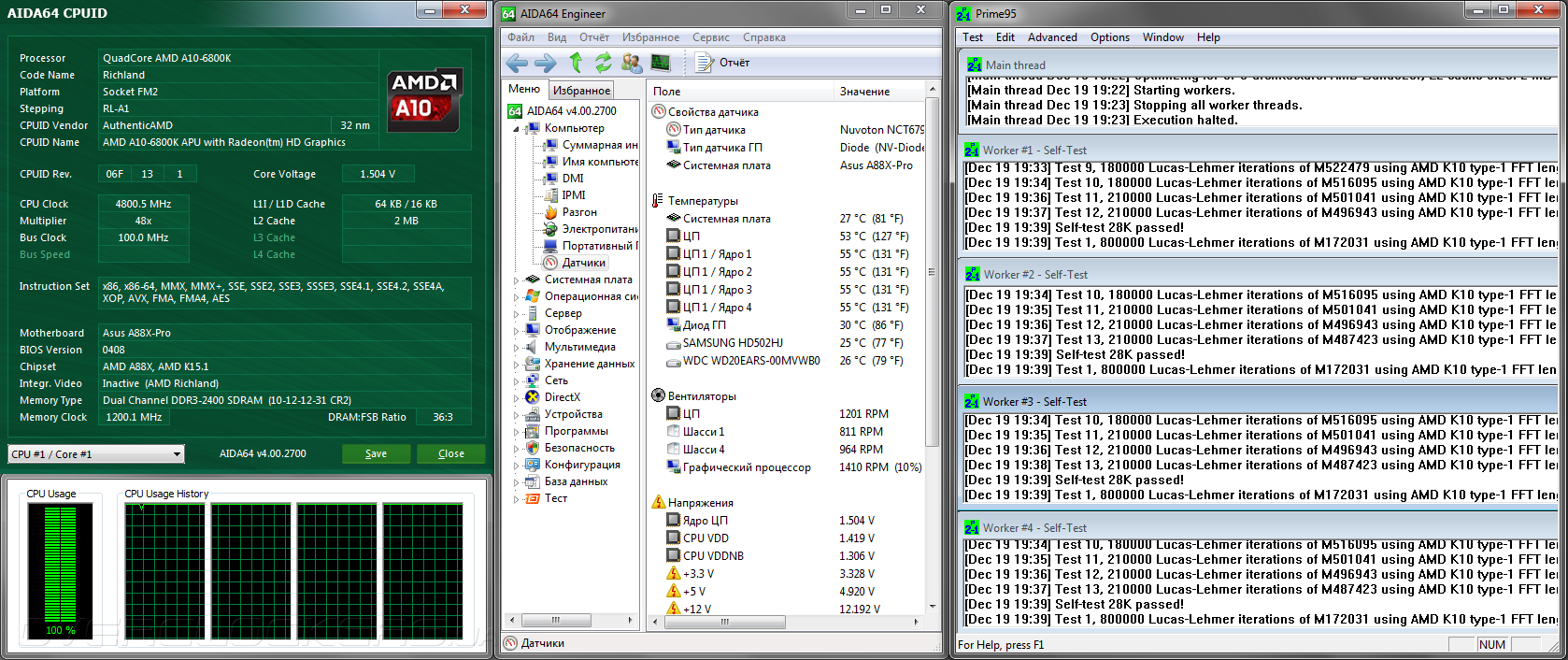
Task: Click the DirectX tree icon
Action: tap(533, 397)
